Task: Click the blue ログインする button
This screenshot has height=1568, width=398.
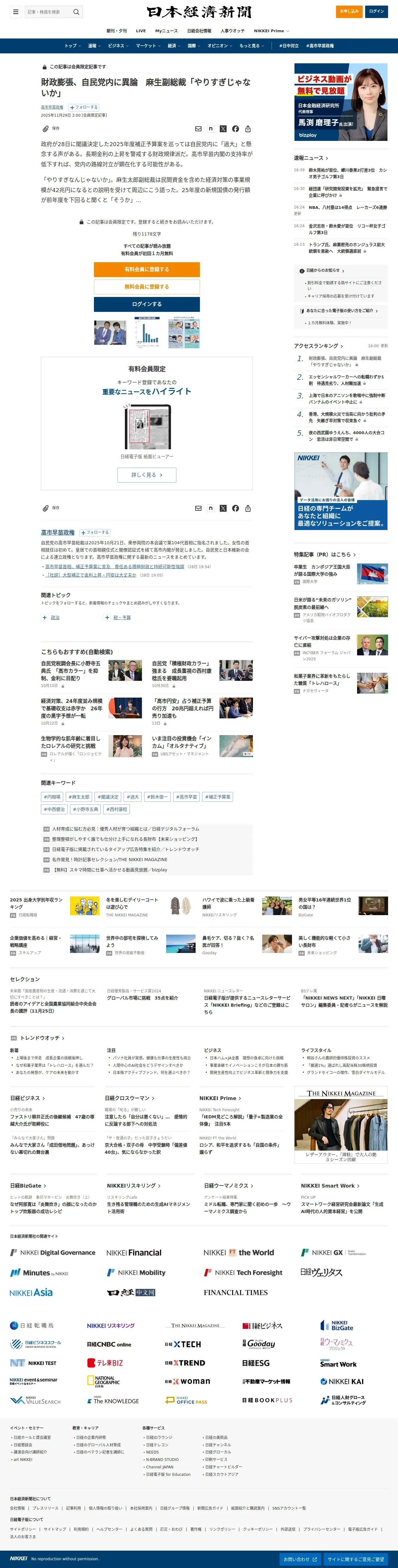Action: pos(146,304)
